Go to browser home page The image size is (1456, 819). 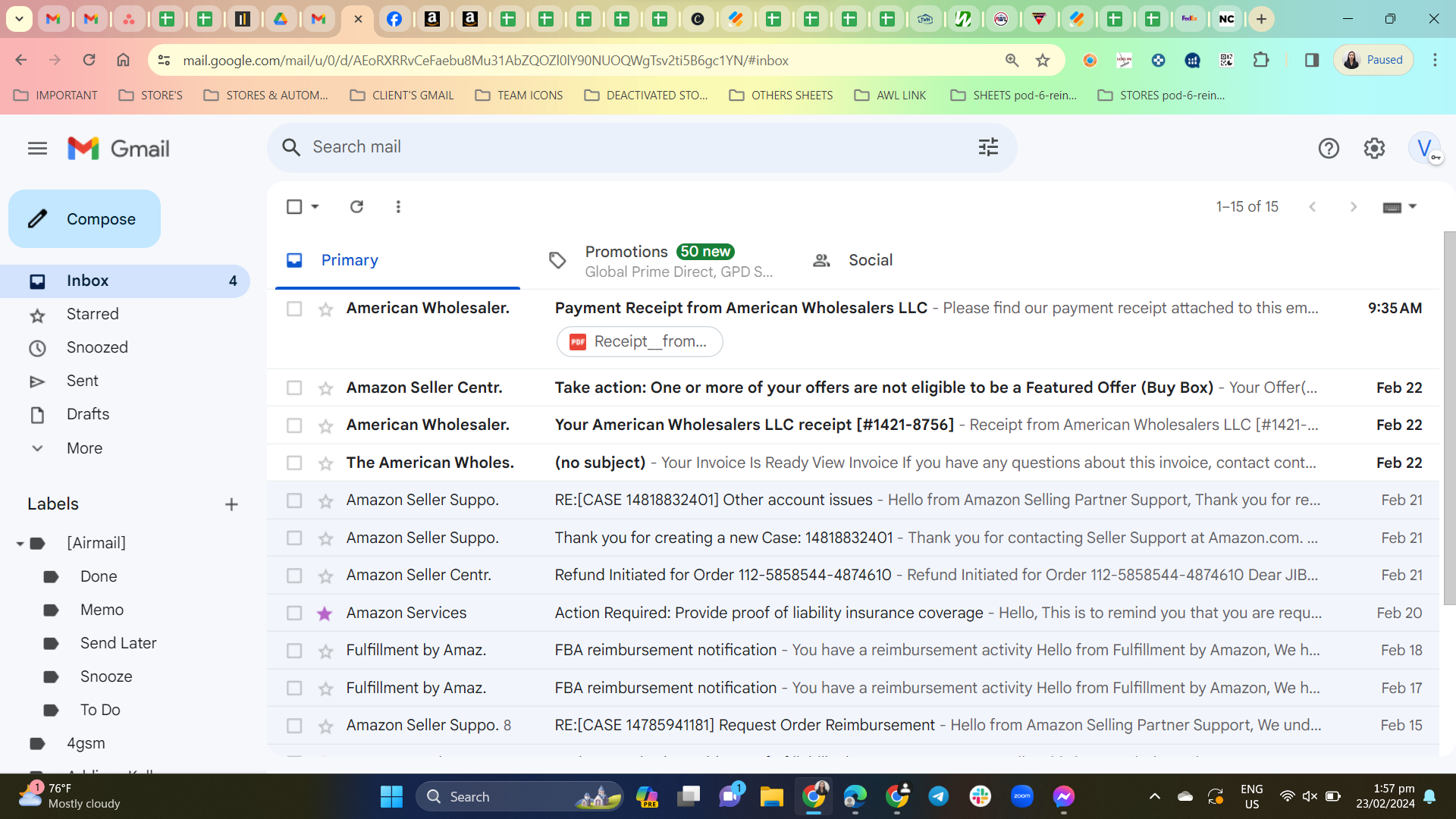(123, 60)
